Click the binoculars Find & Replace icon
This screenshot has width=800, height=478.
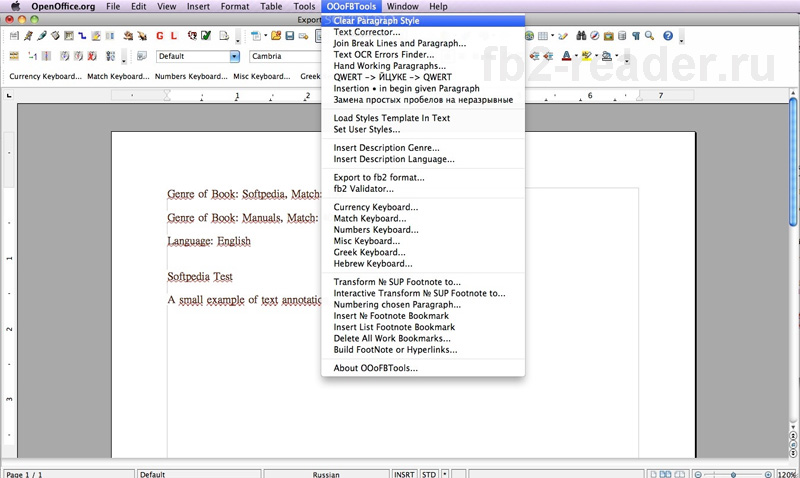click(x=581, y=36)
